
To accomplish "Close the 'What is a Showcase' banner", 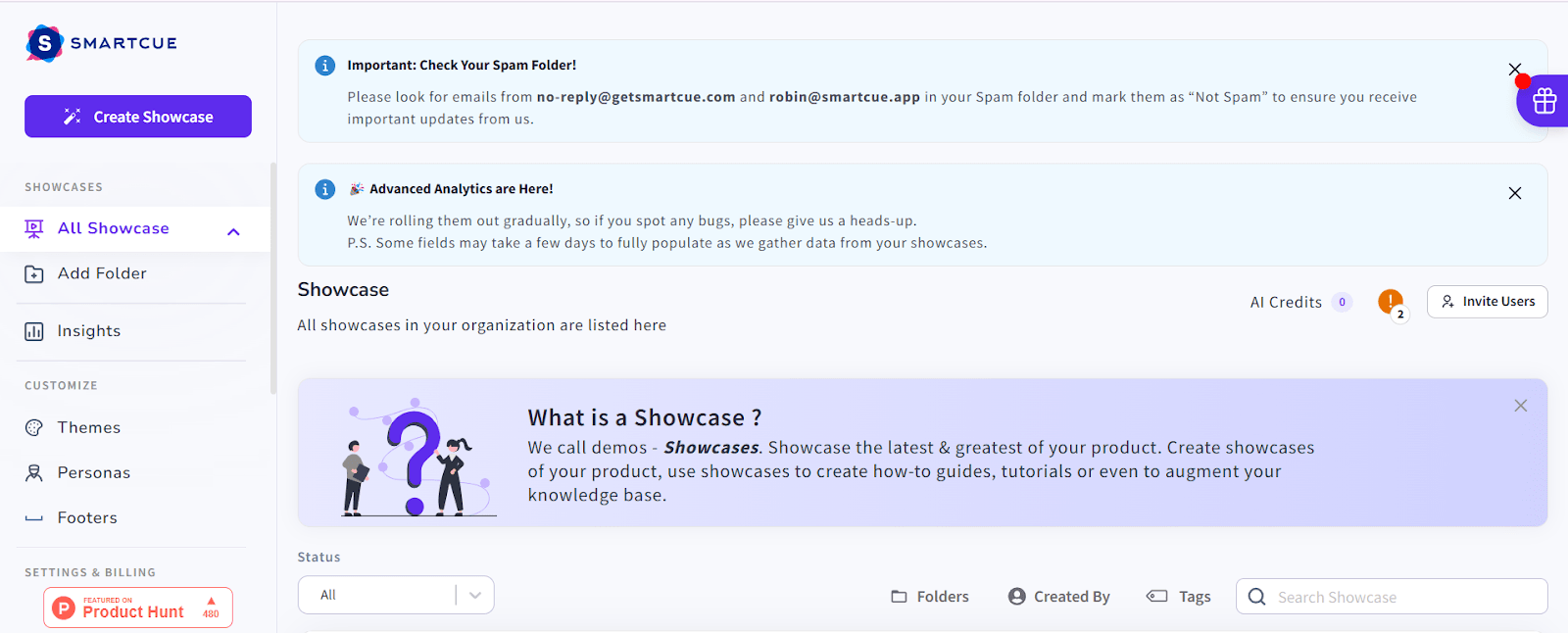I will [x=1520, y=406].
